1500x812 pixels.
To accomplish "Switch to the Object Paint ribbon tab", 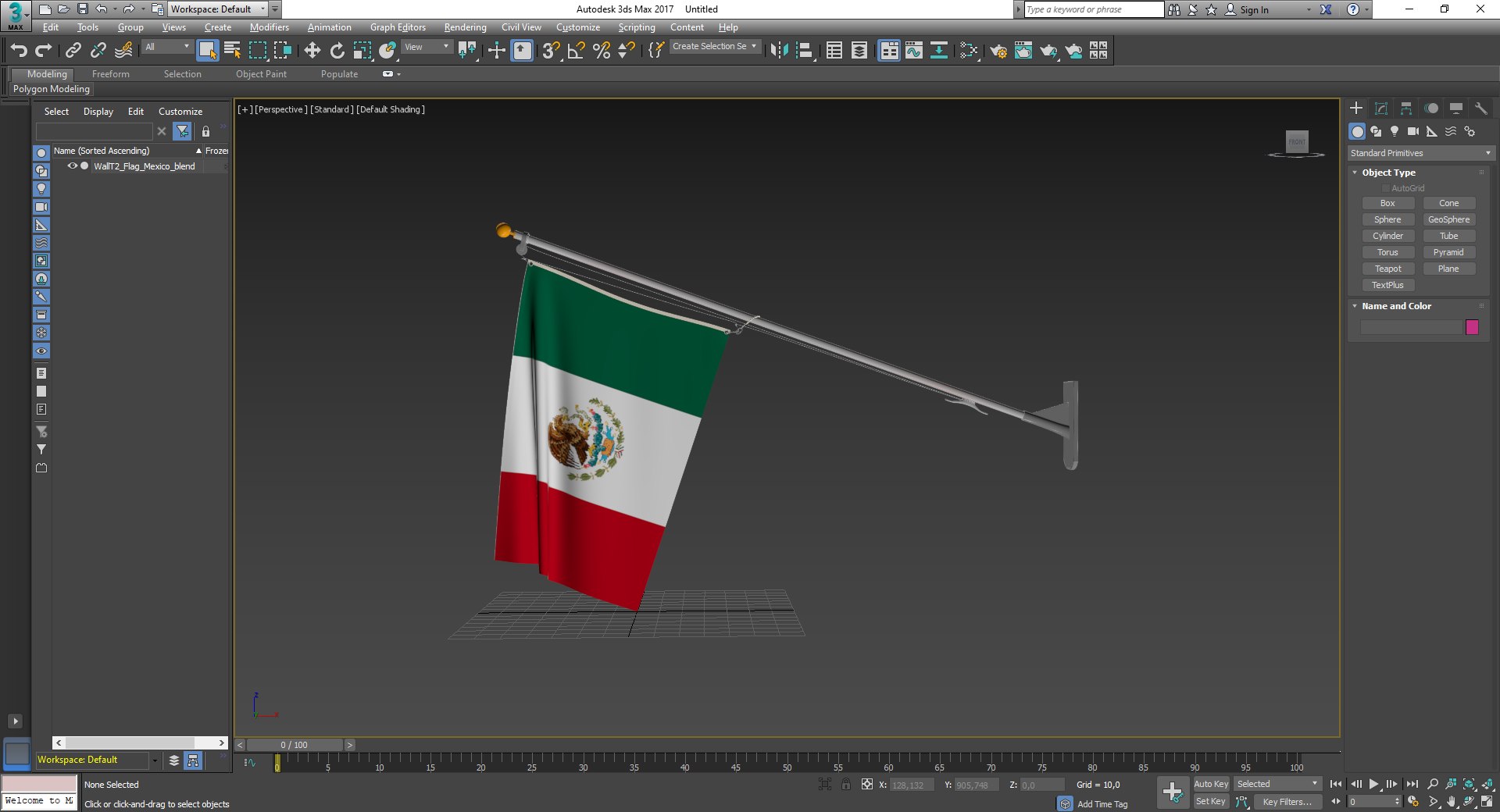I will coord(261,74).
